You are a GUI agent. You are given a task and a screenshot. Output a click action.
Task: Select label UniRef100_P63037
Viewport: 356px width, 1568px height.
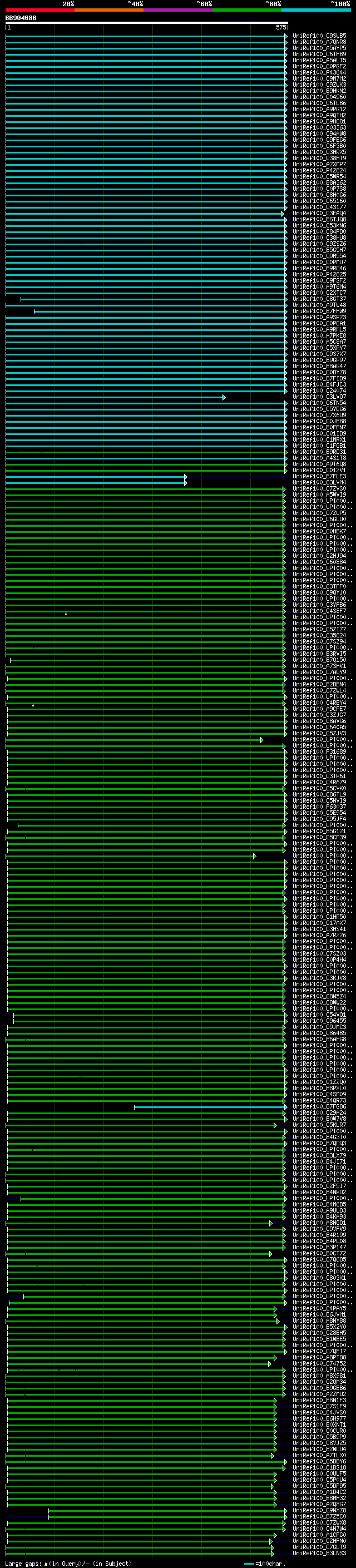coord(319,807)
